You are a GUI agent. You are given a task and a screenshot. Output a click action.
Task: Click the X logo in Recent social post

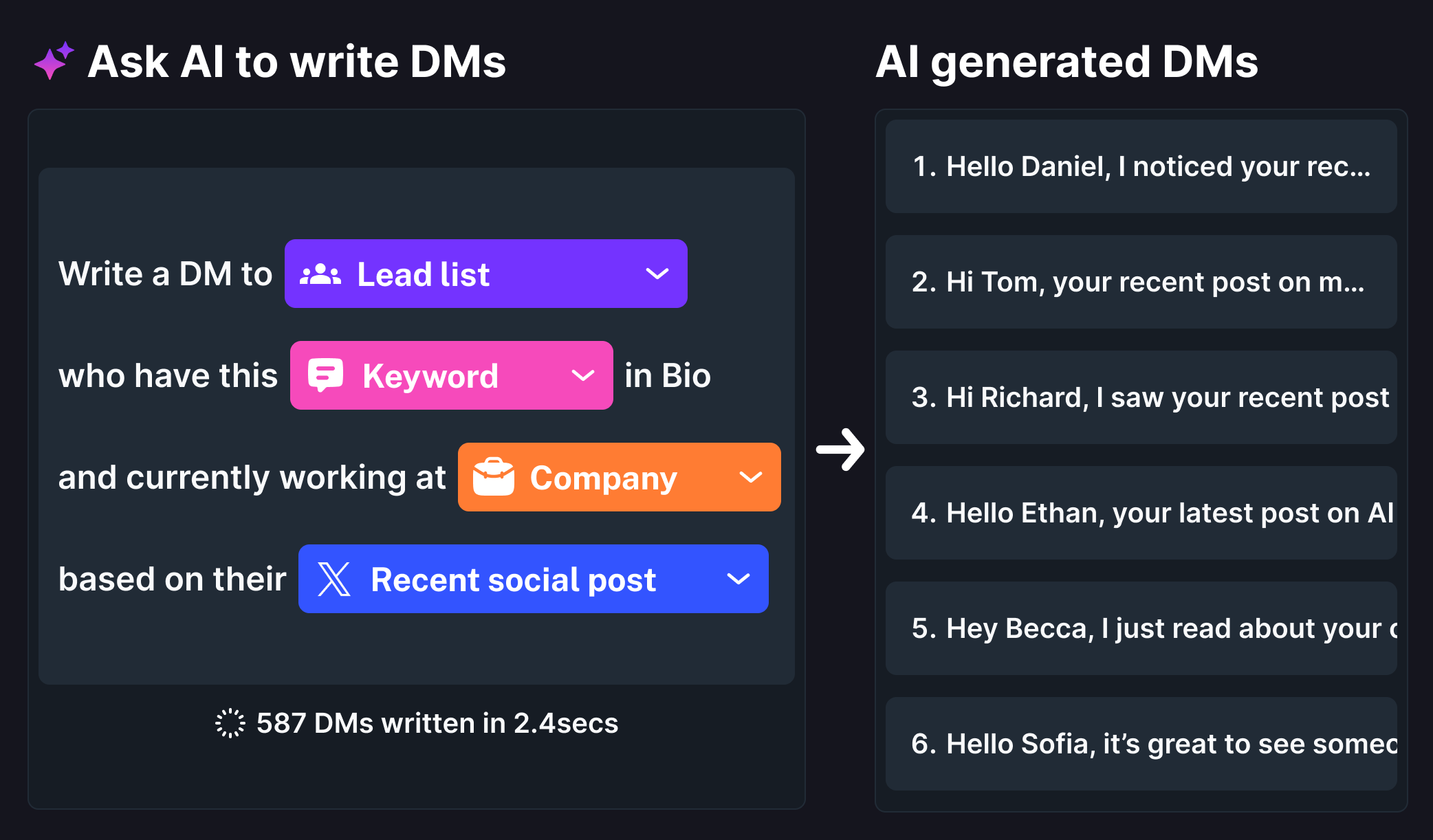pos(334,579)
